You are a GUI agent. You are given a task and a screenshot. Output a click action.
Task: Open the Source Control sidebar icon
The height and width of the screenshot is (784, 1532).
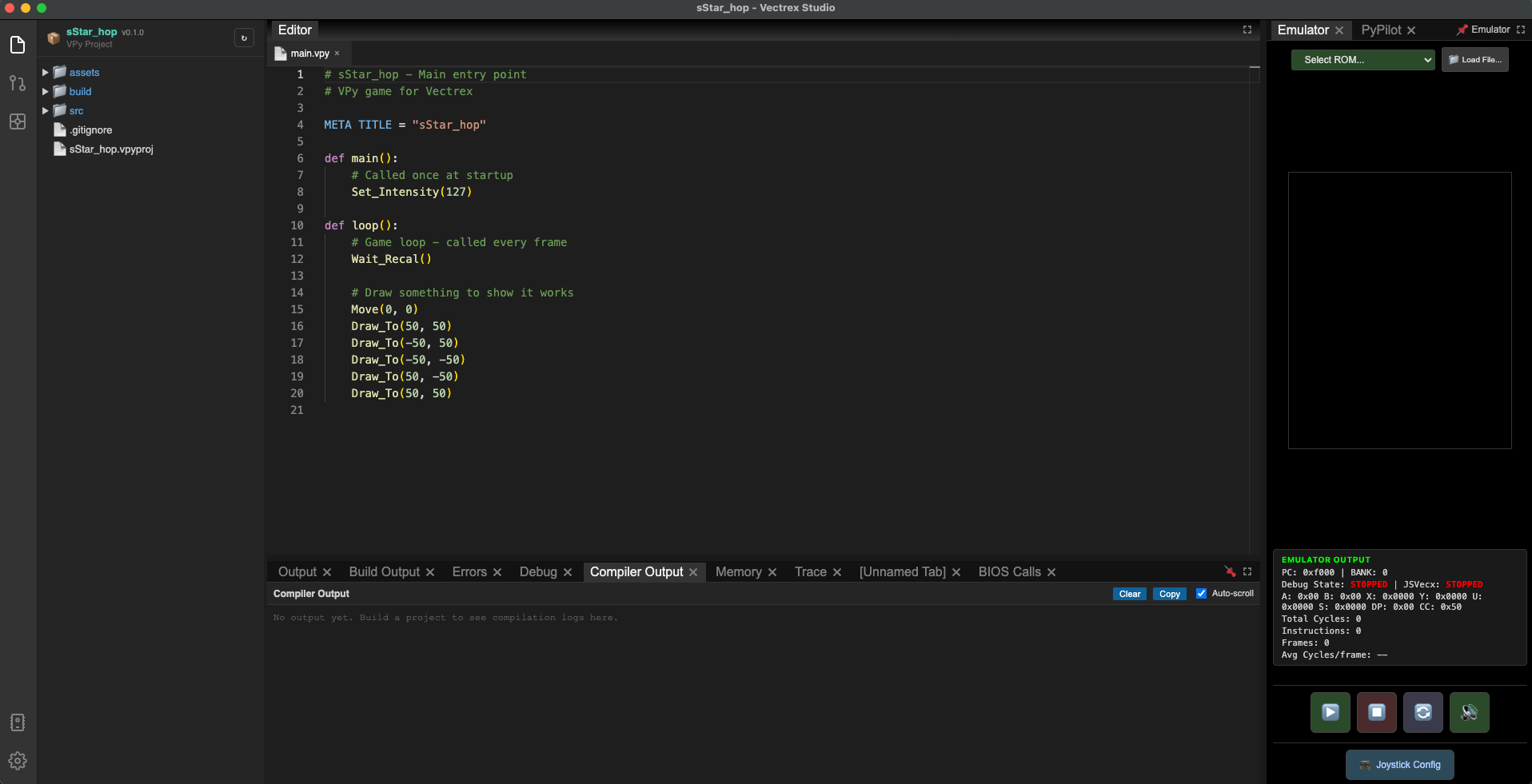coord(18,83)
